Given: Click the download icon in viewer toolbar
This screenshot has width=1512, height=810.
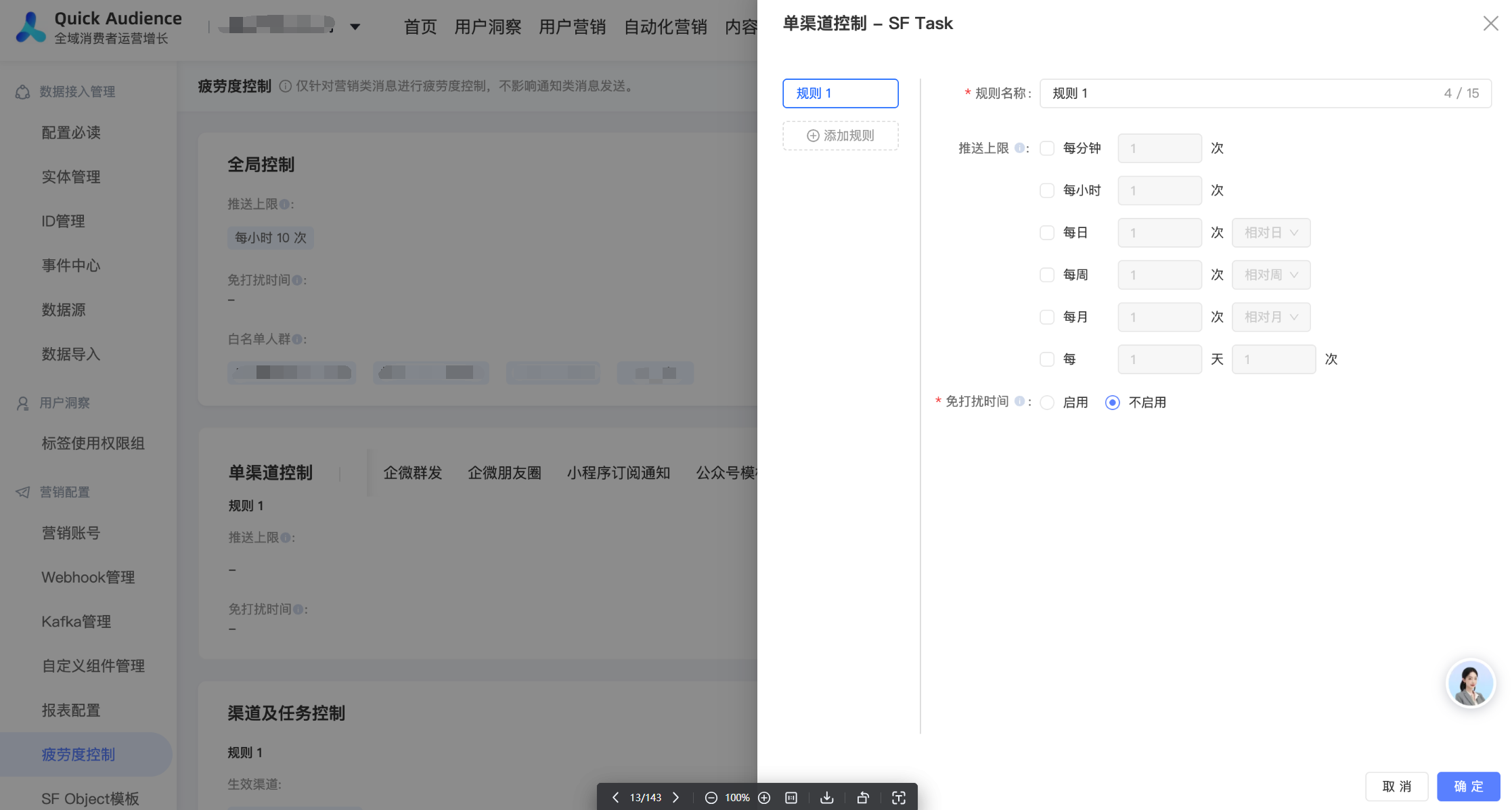Looking at the screenshot, I should [827, 798].
